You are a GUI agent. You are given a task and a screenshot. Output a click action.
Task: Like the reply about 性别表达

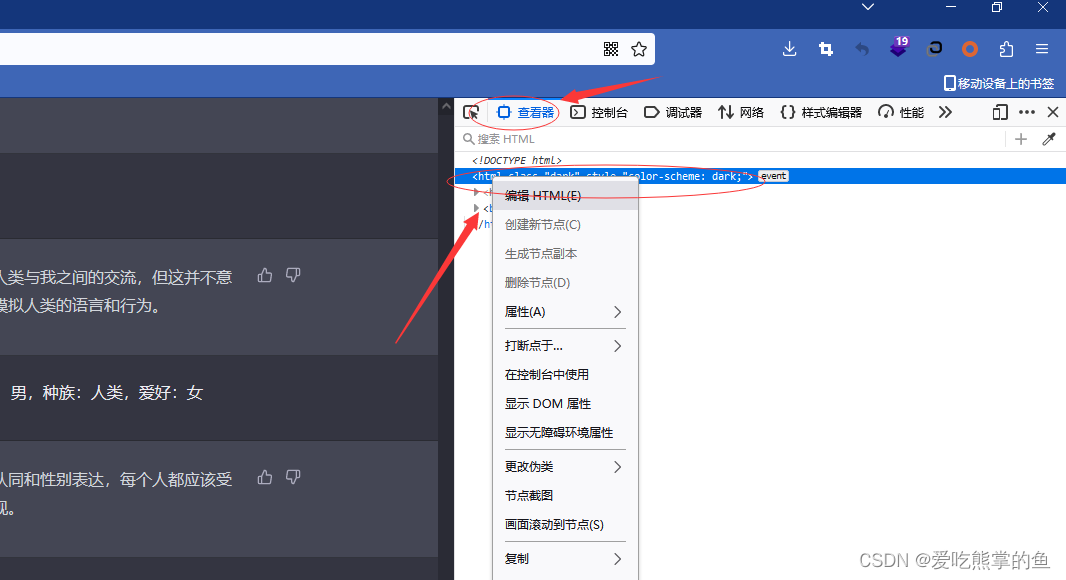265,477
